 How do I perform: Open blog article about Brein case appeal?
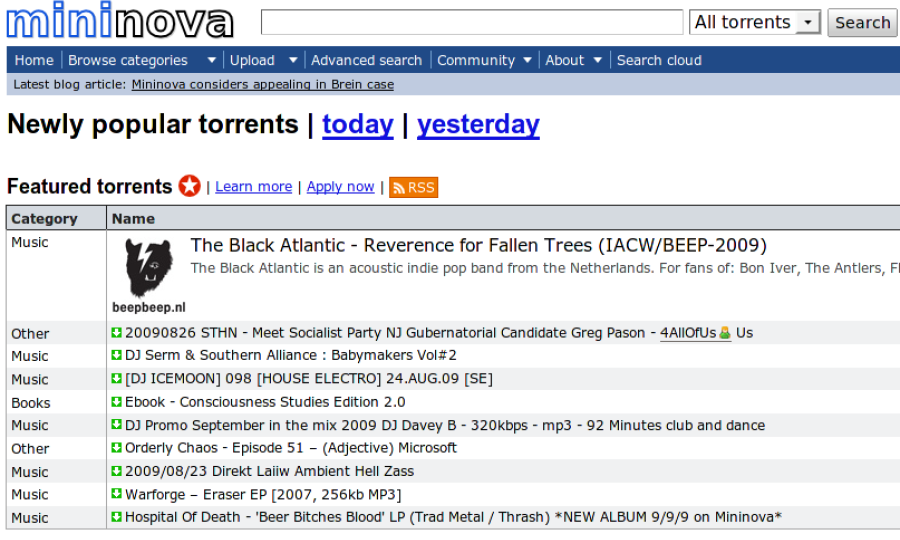coord(262,85)
